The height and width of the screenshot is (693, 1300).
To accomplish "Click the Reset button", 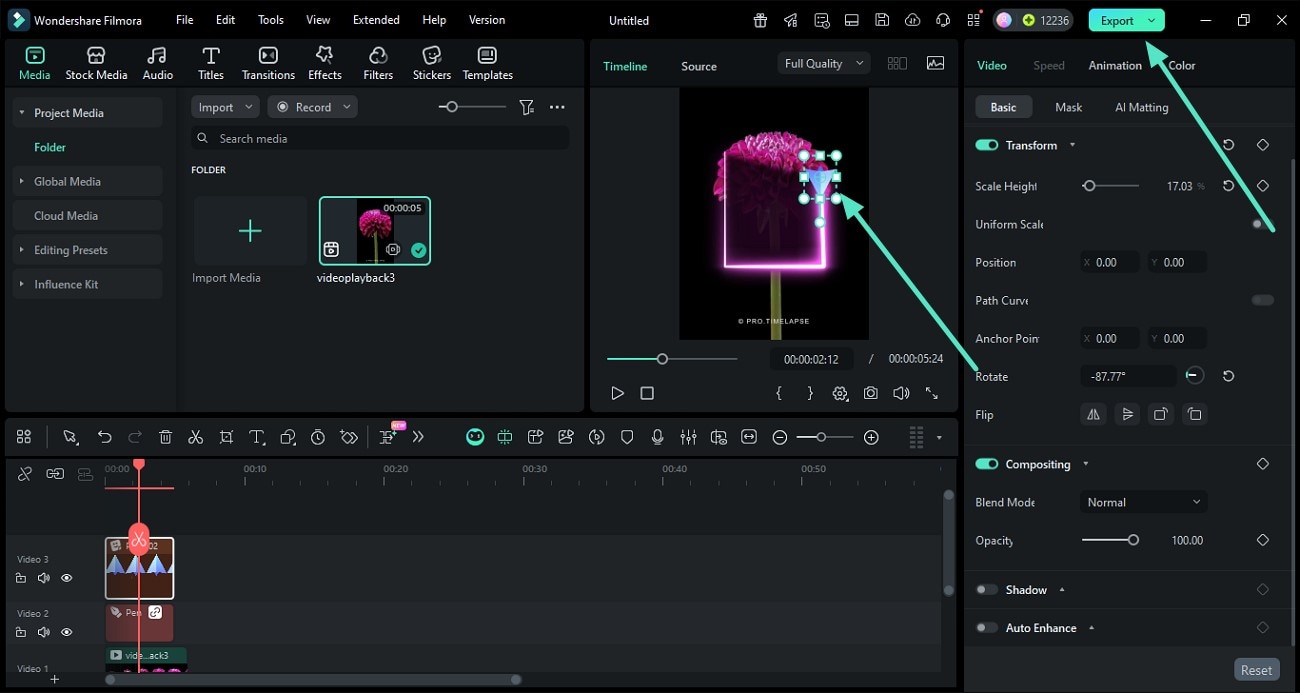I will [x=1256, y=670].
